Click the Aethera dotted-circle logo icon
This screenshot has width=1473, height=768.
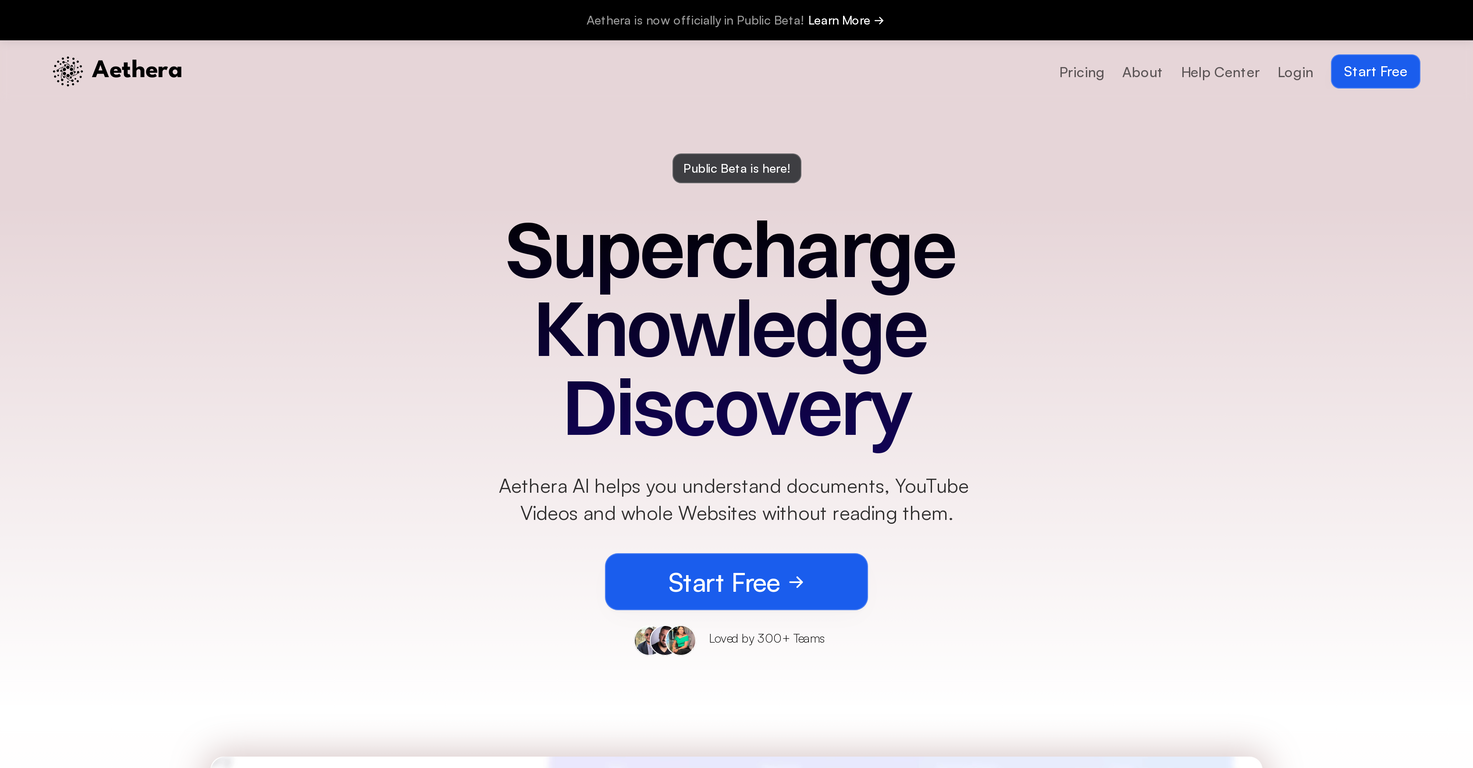click(x=68, y=71)
